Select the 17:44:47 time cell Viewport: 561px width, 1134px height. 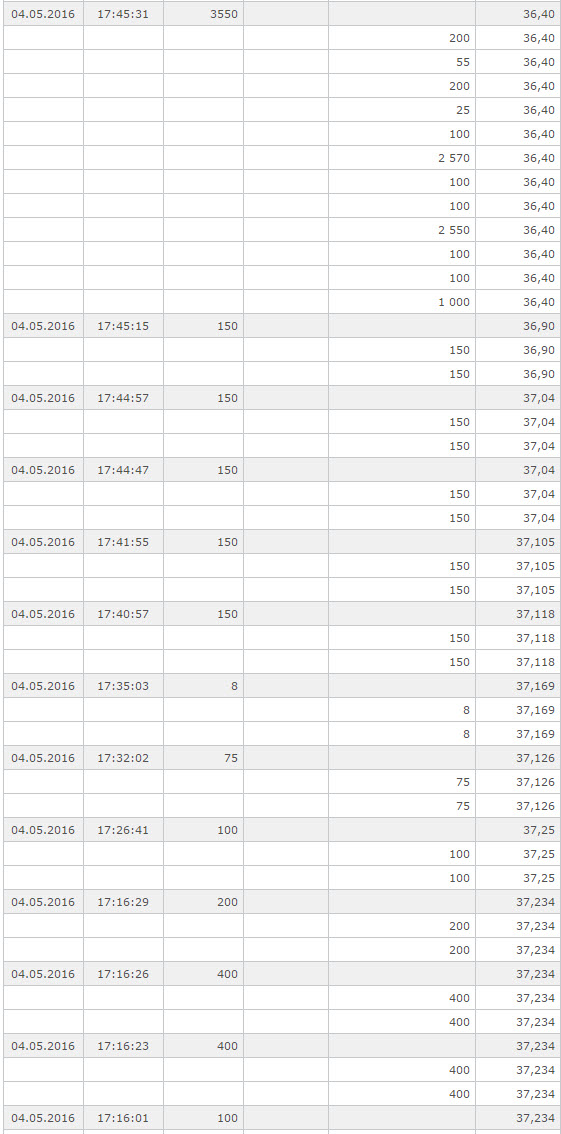click(123, 469)
